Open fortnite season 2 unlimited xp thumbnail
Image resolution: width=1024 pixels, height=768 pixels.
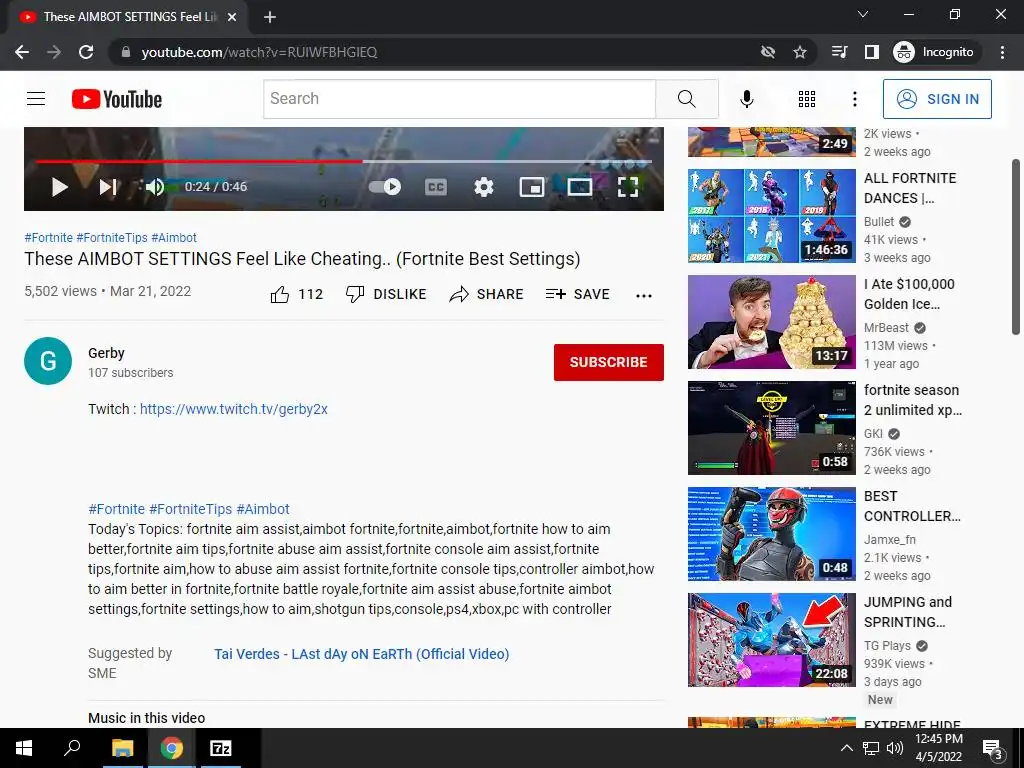pos(771,428)
